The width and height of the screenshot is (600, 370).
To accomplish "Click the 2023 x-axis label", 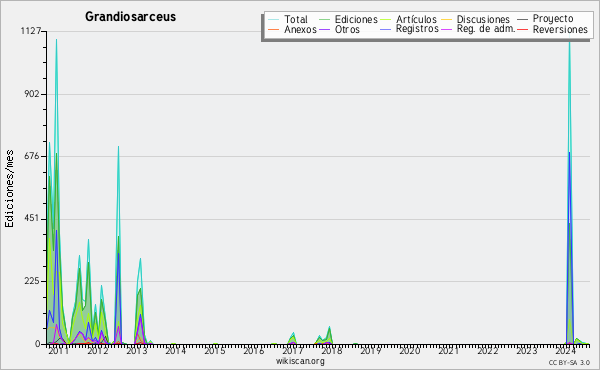I will 527,351.
